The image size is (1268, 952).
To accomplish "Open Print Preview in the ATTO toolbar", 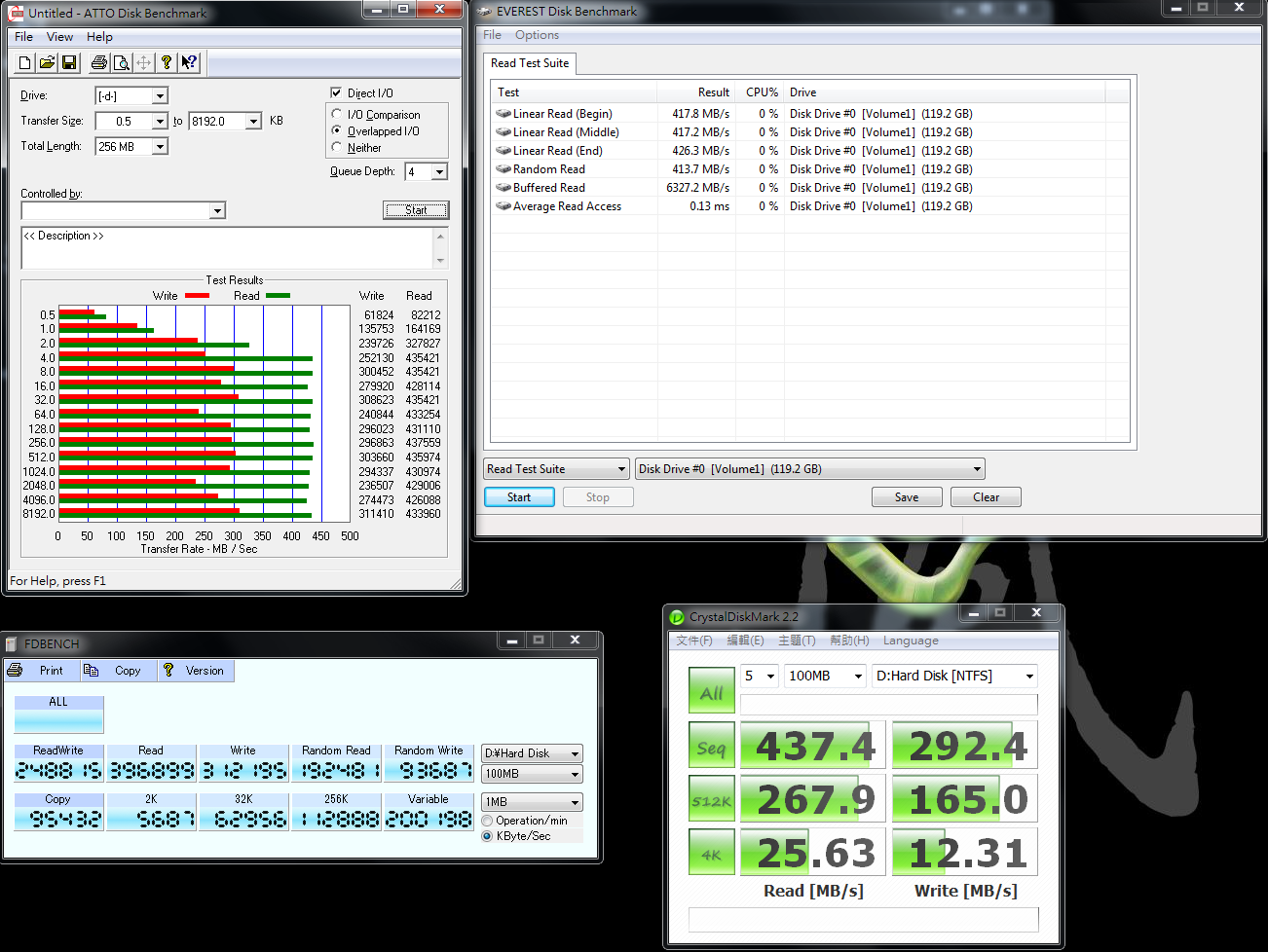I will coord(121,62).
